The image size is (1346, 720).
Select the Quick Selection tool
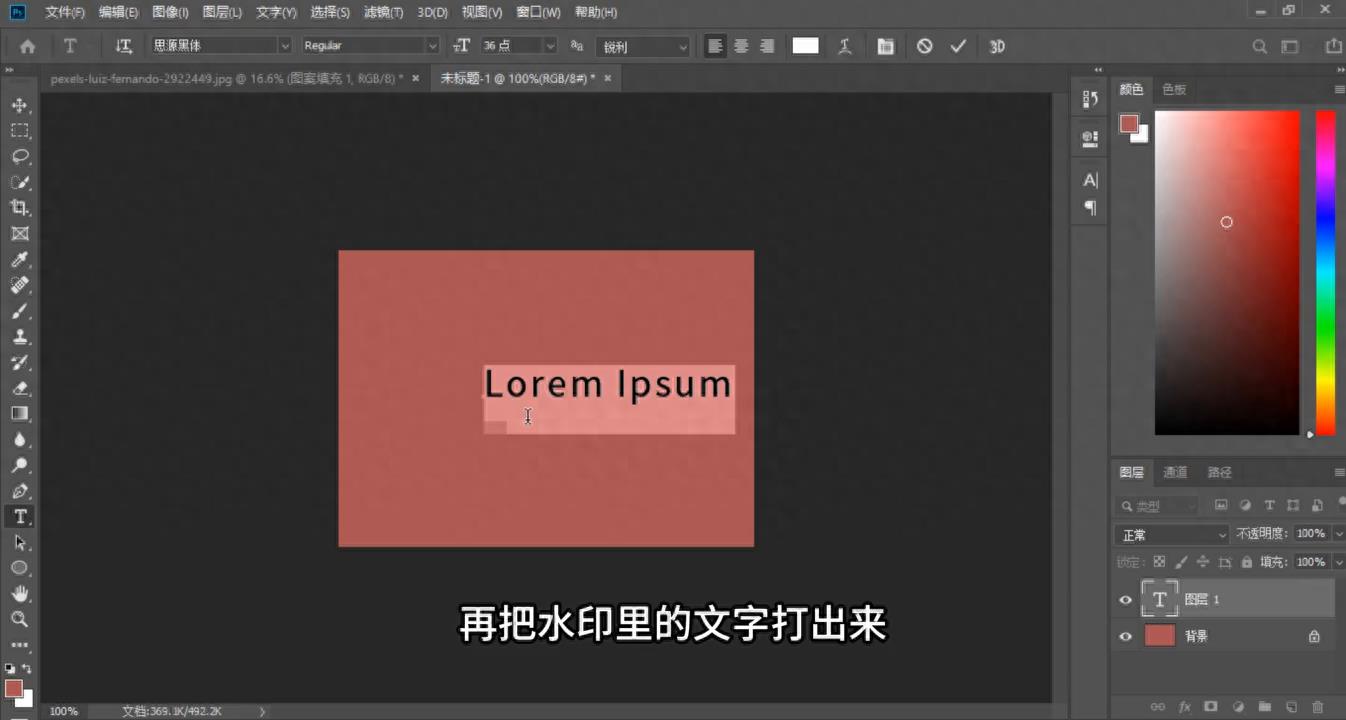19,182
